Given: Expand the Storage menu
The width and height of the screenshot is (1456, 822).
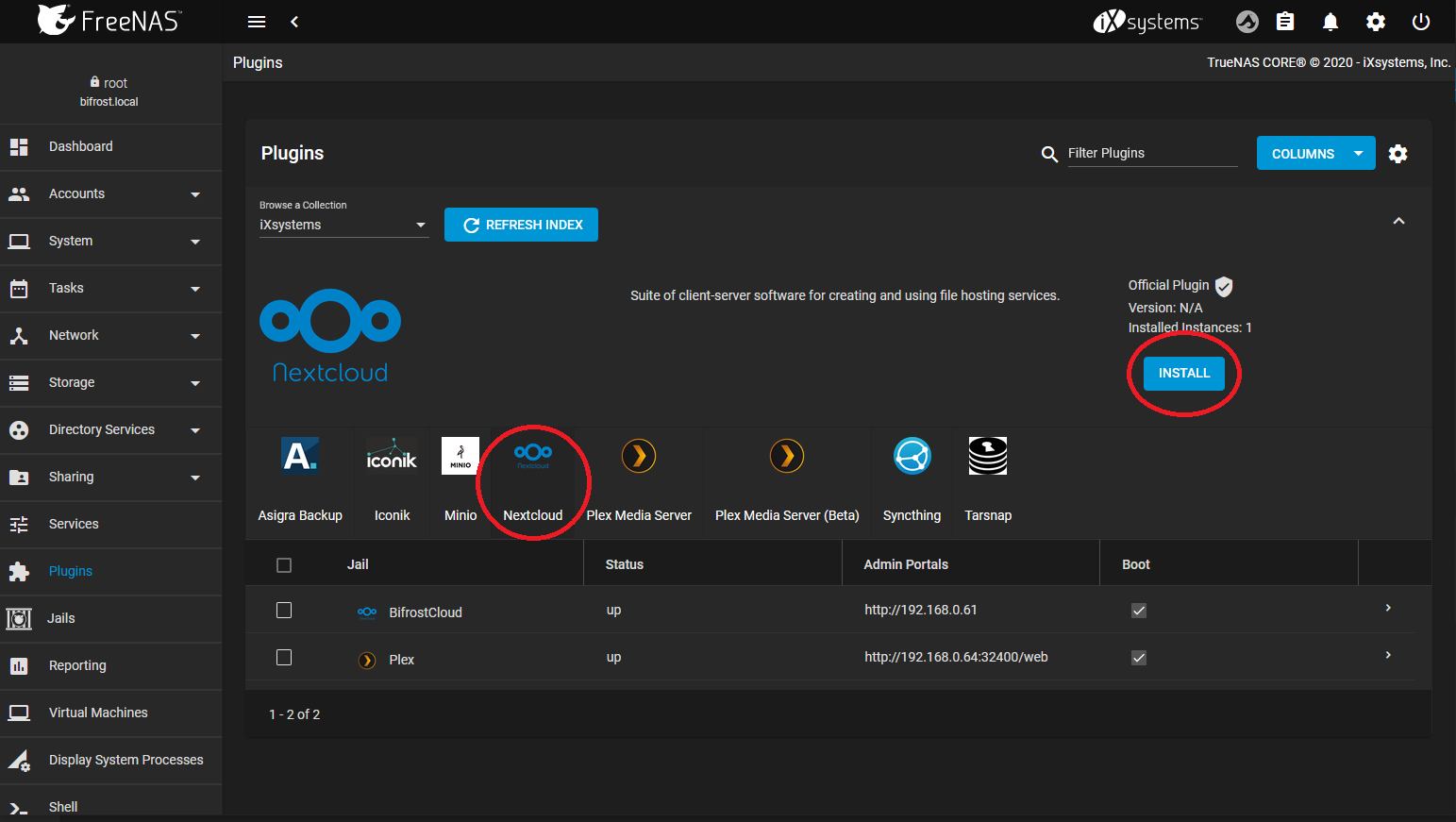Looking at the screenshot, I should tap(110, 383).
